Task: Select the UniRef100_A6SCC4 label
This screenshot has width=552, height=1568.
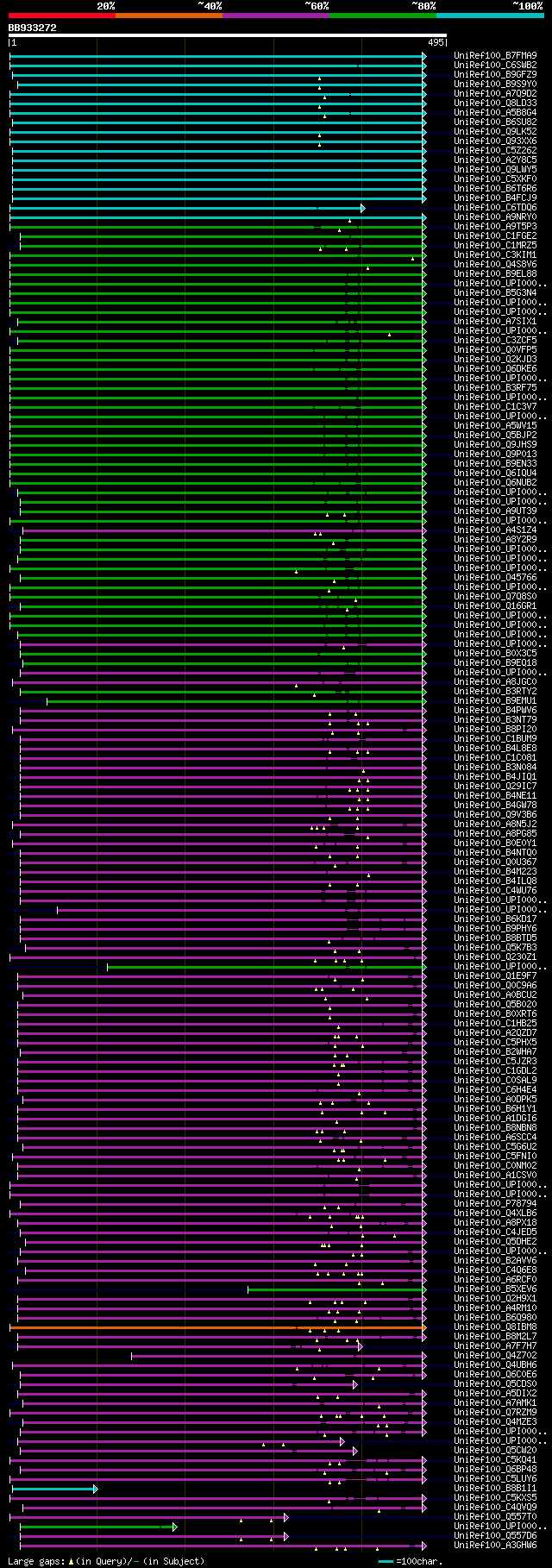Action: pyautogui.click(x=495, y=1137)
